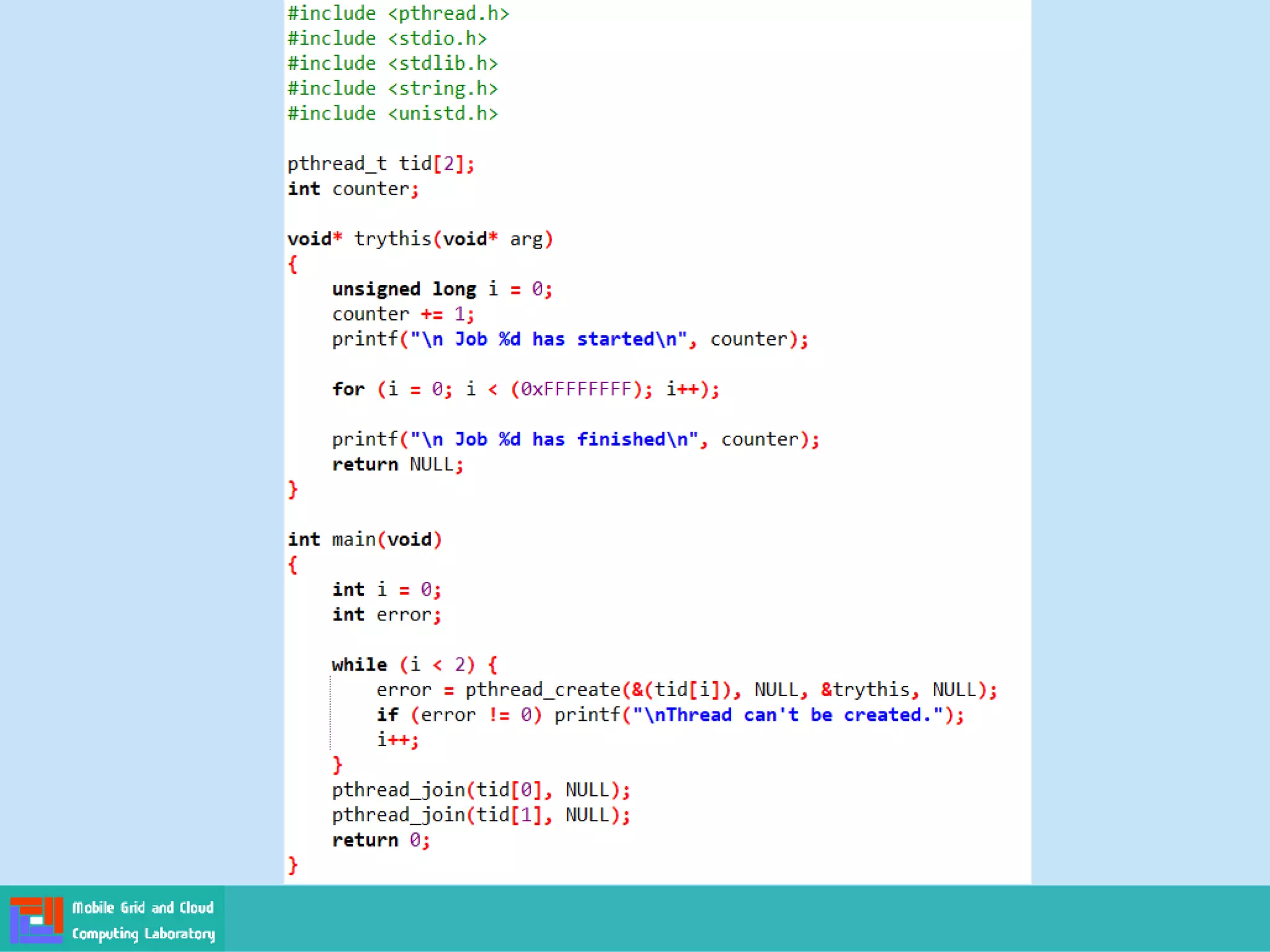
Task: Click 'return NULL;' statement
Action: click(397, 464)
